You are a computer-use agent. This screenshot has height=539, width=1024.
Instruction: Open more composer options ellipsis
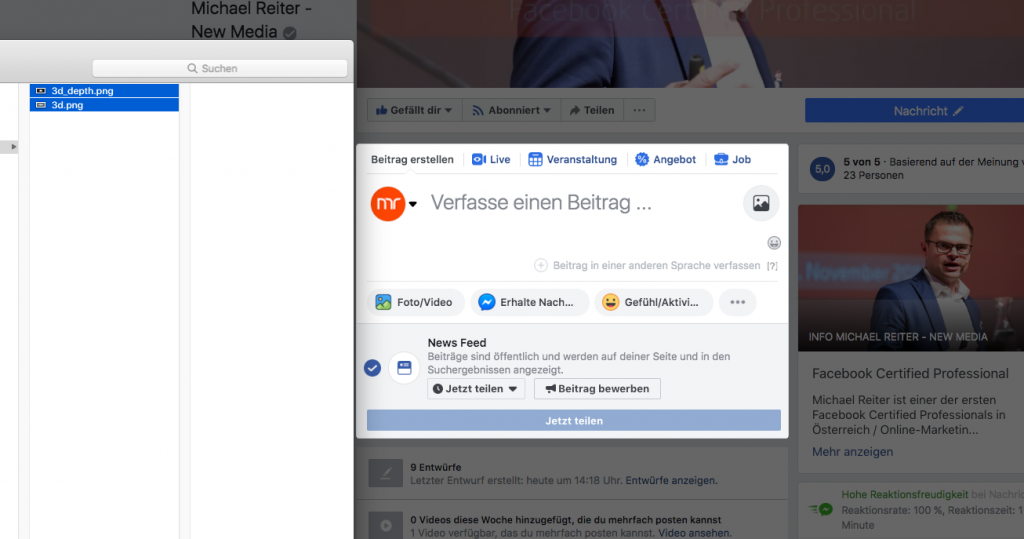click(x=737, y=302)
